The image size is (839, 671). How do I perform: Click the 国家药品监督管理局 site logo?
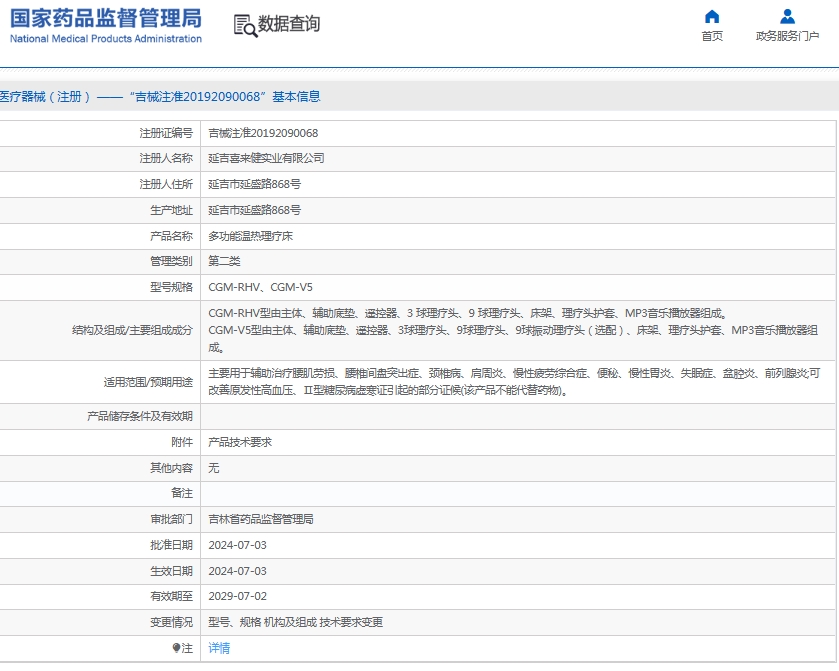point(106,18)
